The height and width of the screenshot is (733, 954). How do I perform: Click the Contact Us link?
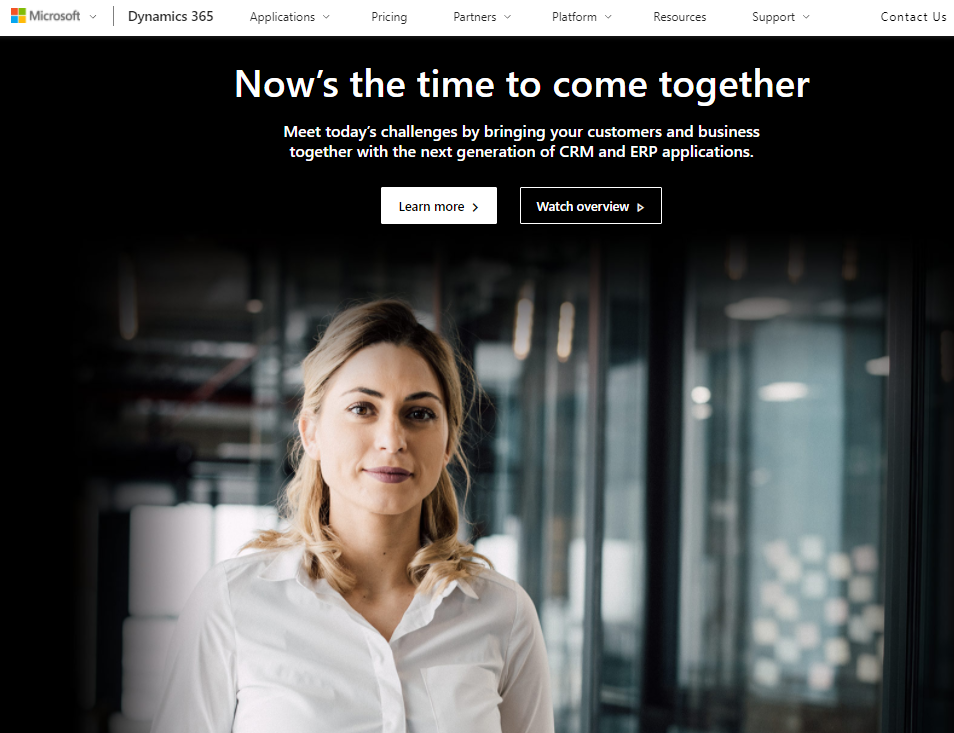pos(913,17)
